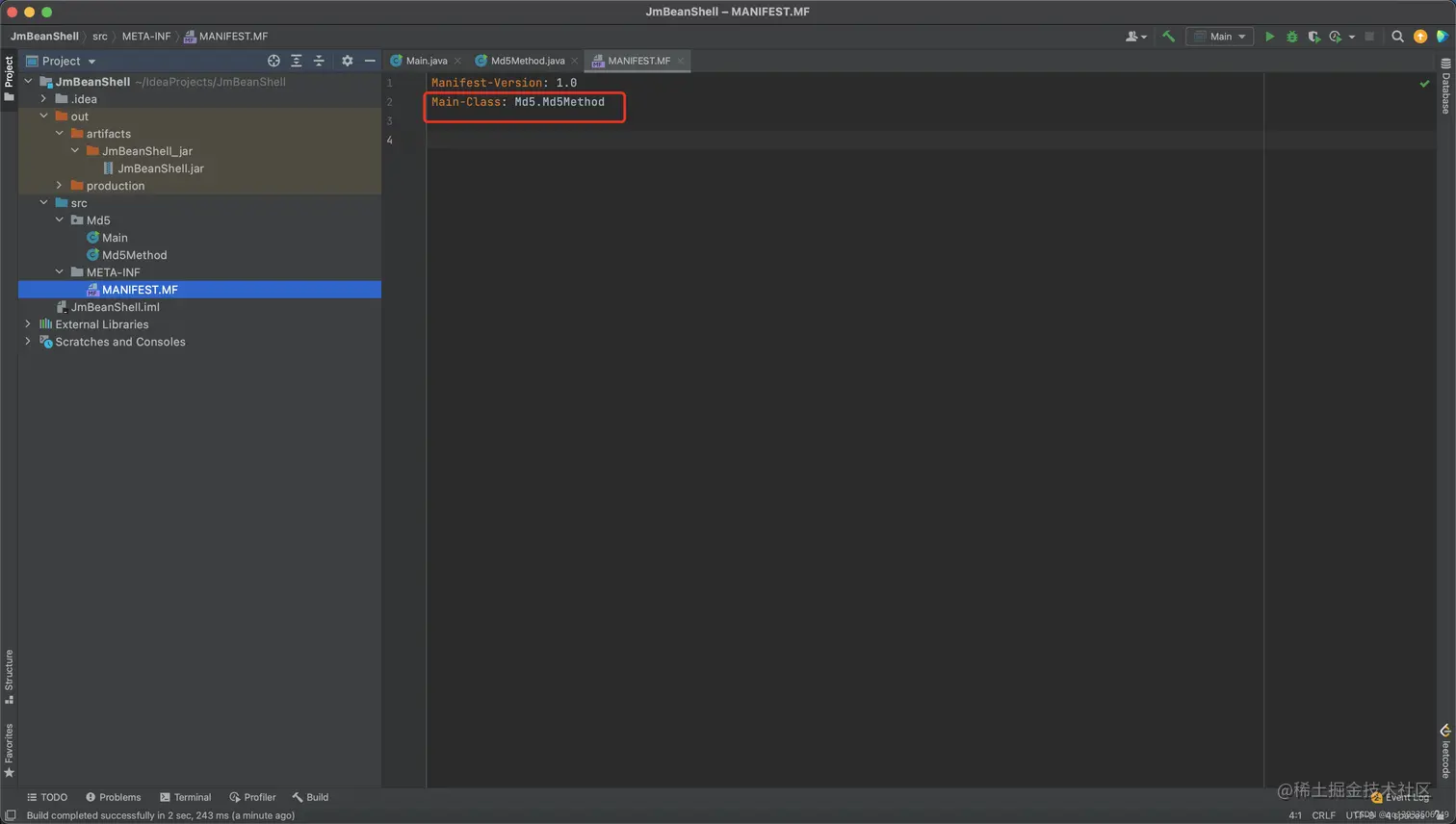The image size is (1456, 824).
Task: Open the Problems tool window
Action: [113, 797]
